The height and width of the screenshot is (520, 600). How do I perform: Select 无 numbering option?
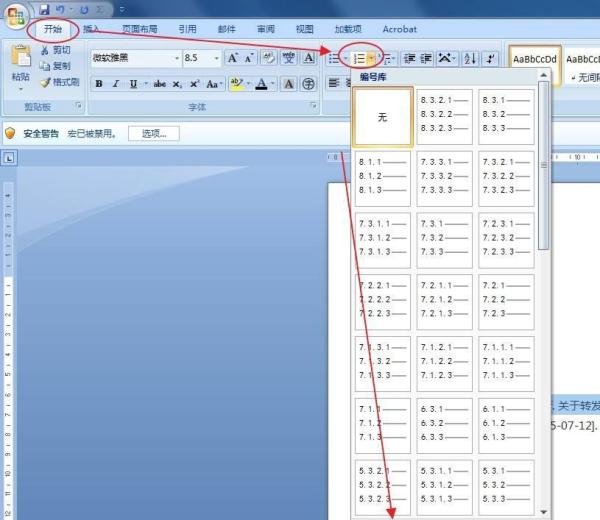point(383,117)
